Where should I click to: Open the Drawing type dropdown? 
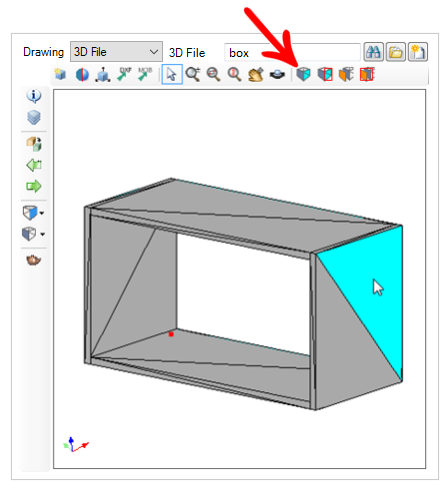click(116, 52)
